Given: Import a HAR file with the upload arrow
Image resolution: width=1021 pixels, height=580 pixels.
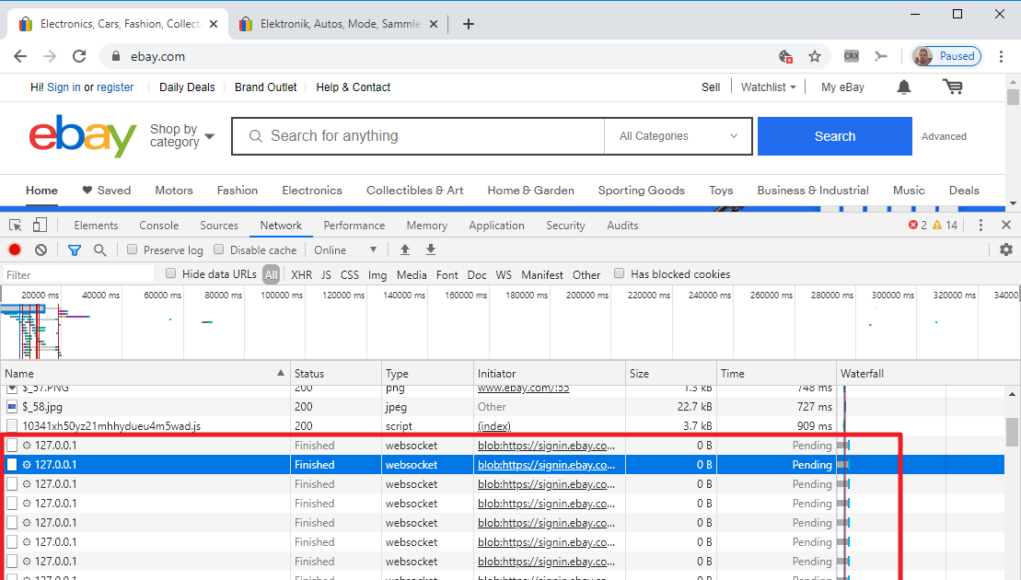Looking at the screenshot, I should pyautogui.click(x=405, y=250).
